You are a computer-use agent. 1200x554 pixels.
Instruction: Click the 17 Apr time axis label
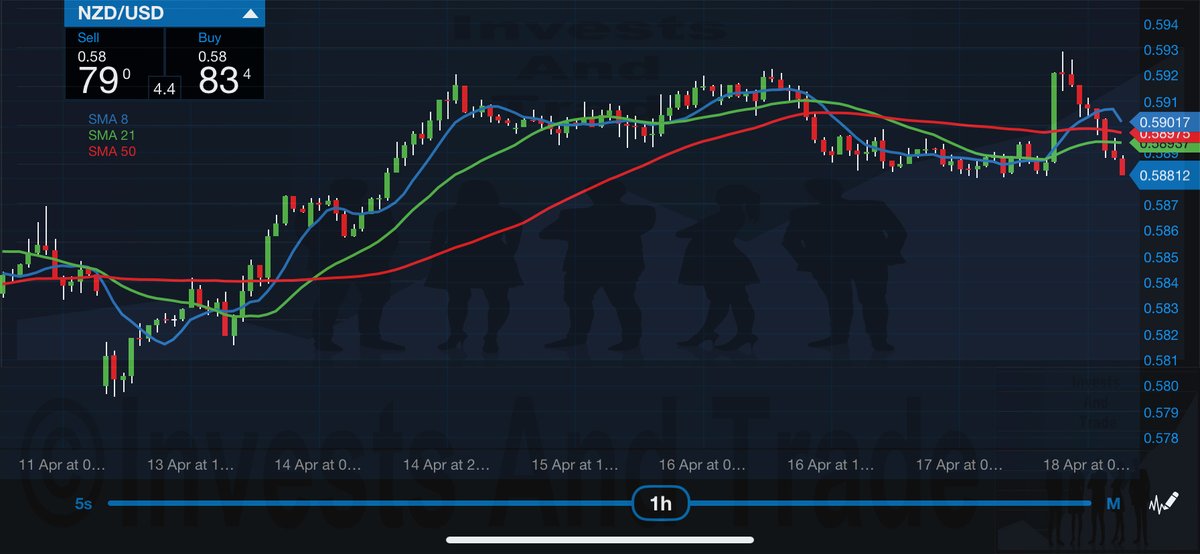tap(959, 465)
